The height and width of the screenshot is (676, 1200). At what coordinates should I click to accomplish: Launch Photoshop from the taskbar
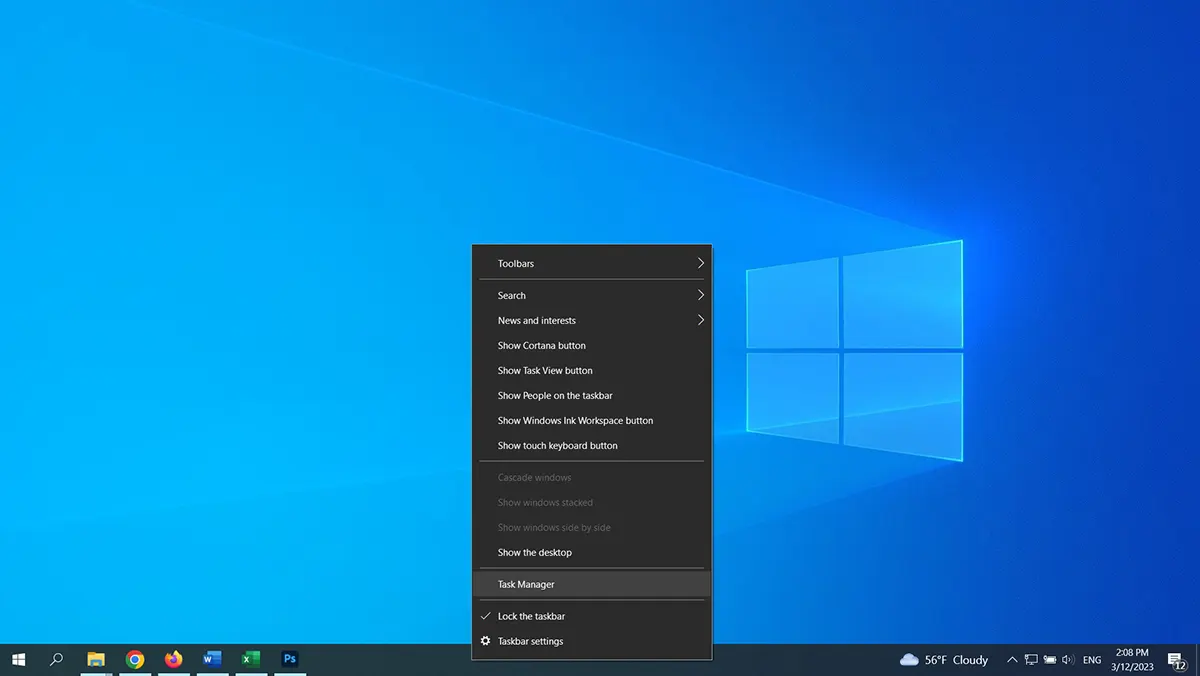(290, 660)
